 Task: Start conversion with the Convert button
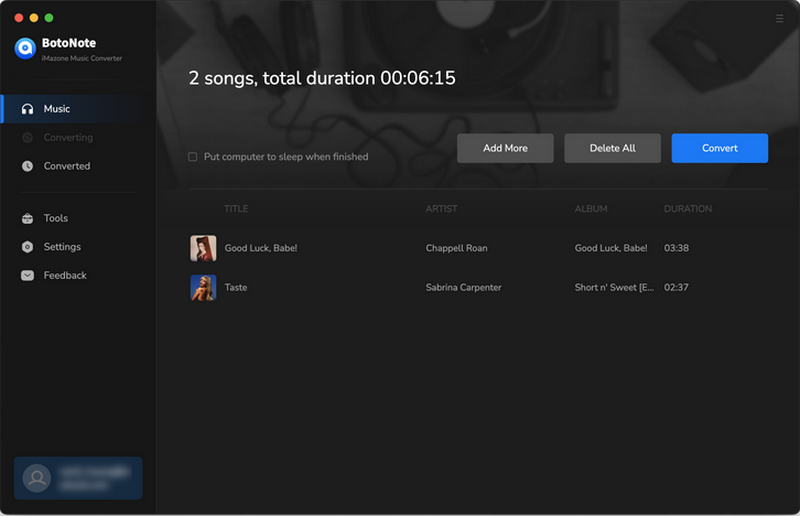(x=719, y=148)
